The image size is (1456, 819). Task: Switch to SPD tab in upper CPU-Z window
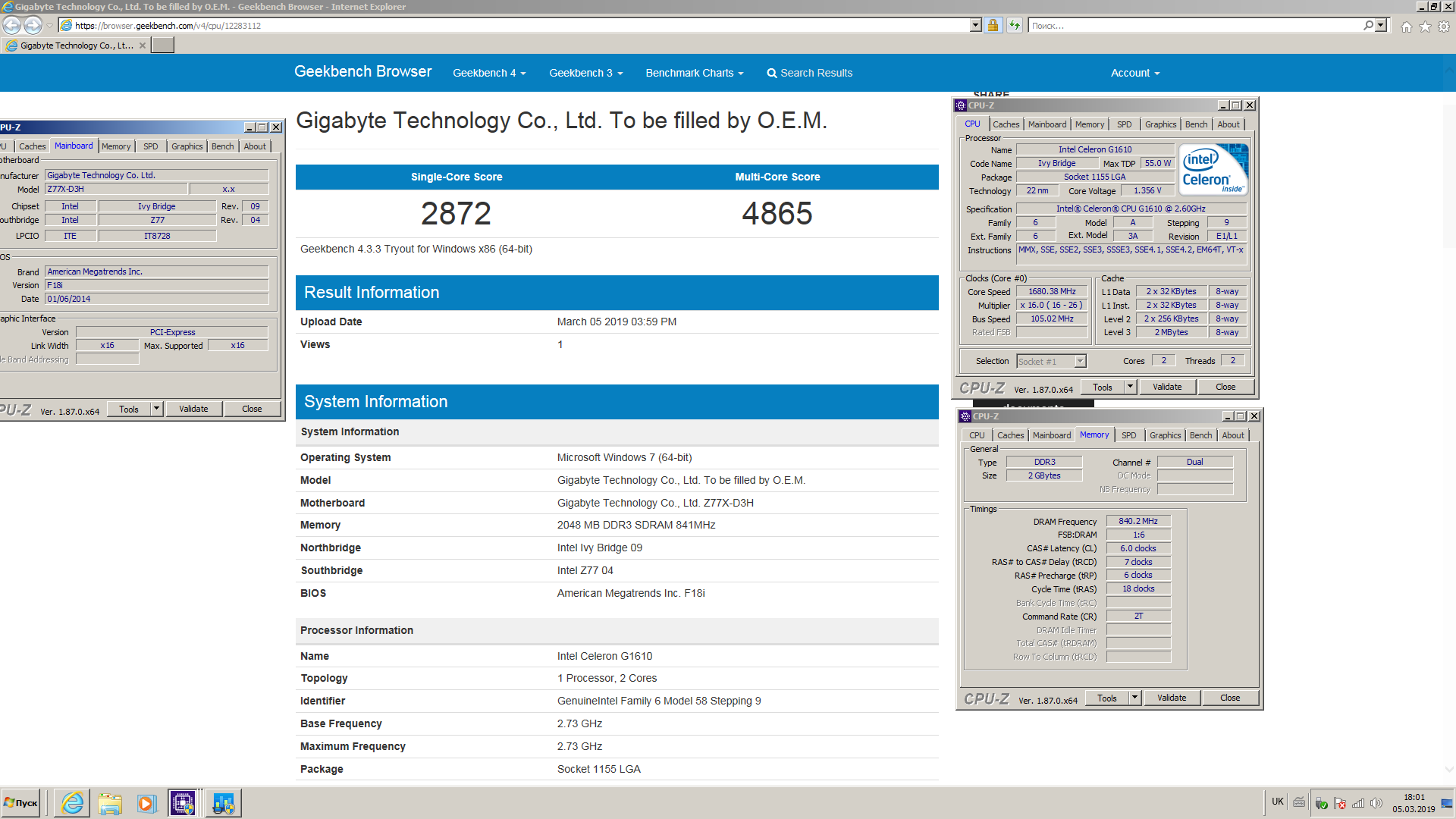(x=1124, y=124)
